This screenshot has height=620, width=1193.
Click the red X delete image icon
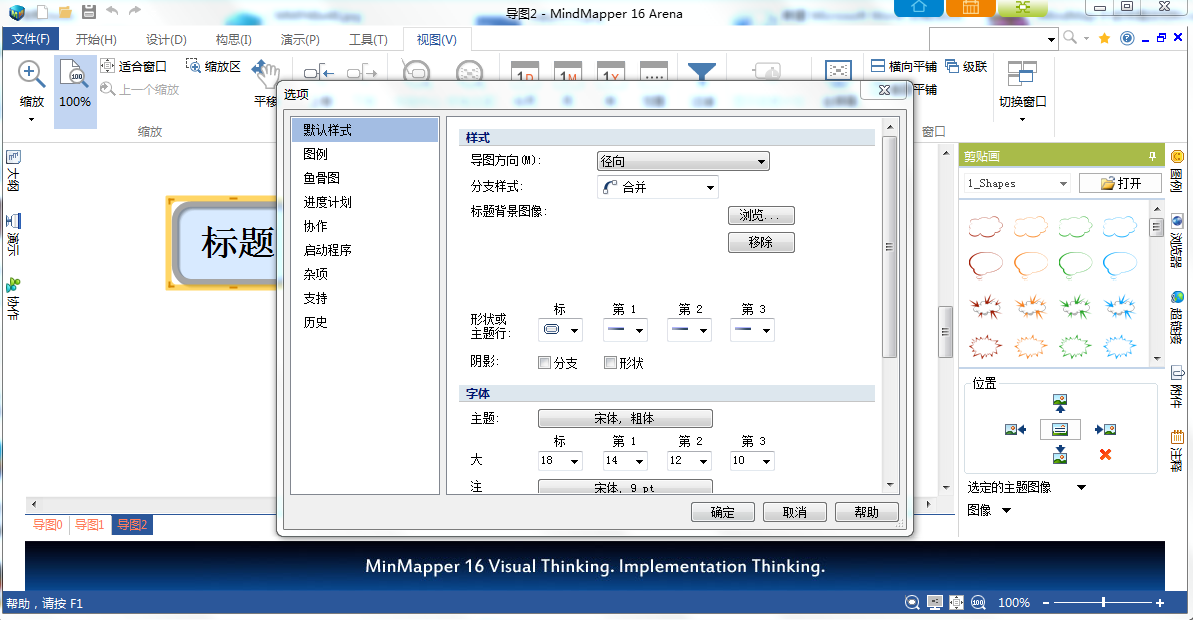(1105, 455)
